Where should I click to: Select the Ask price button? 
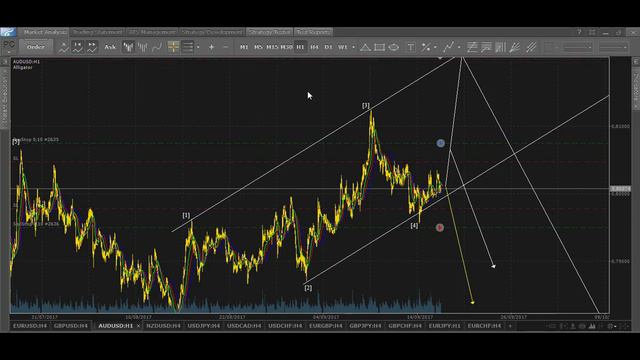click(x=110, y=47)
